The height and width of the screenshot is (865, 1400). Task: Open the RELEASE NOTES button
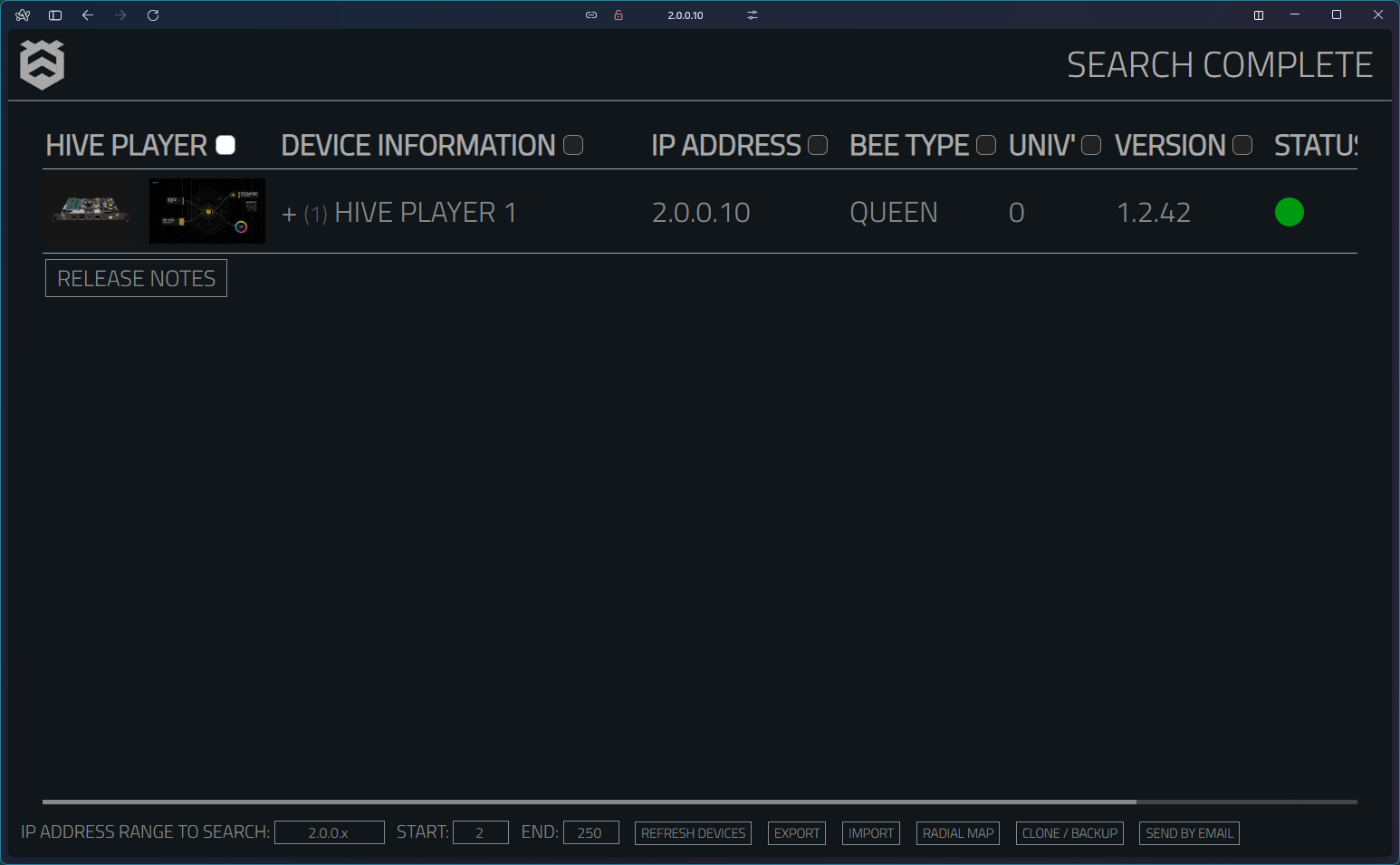click(136, 278)
